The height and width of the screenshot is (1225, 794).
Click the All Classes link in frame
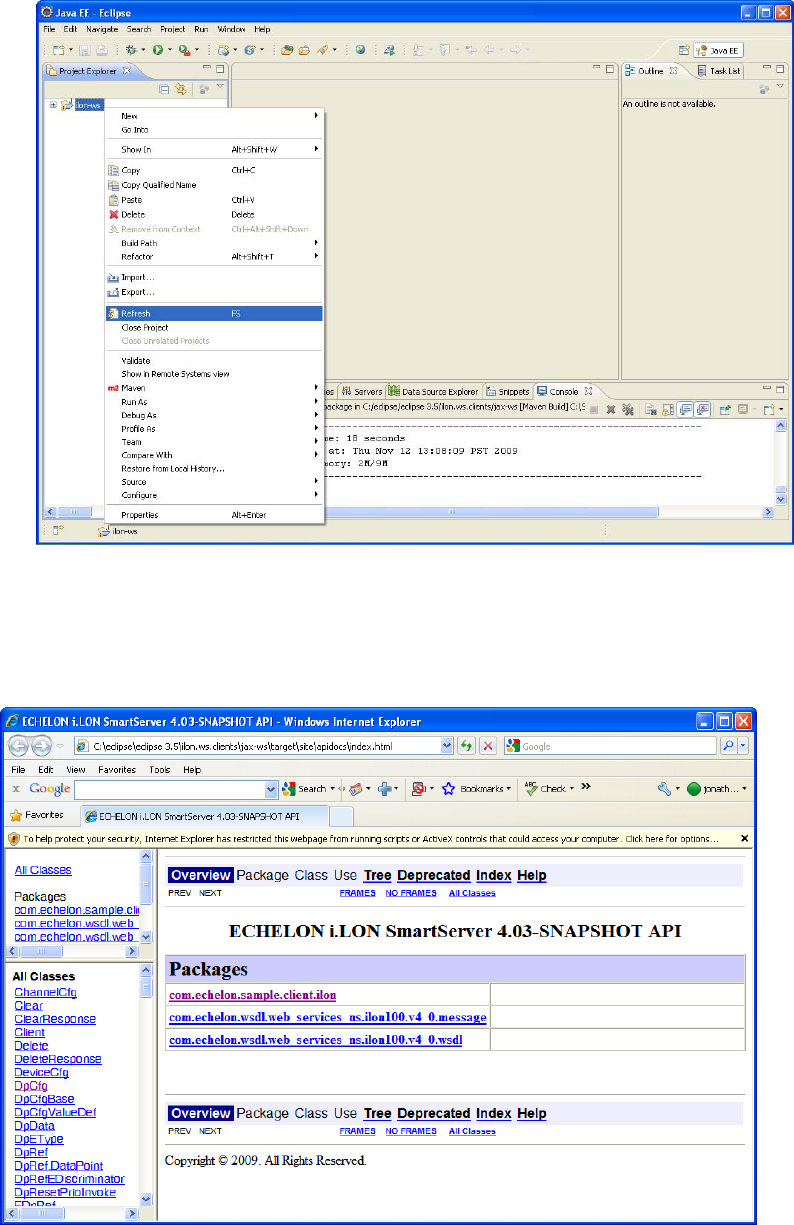(x=43, y=871)
